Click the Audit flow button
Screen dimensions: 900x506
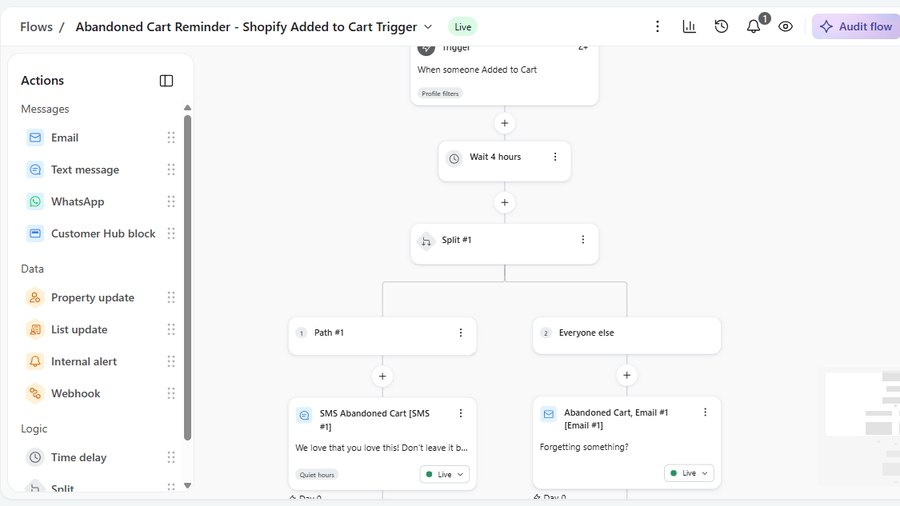(856, 26)
